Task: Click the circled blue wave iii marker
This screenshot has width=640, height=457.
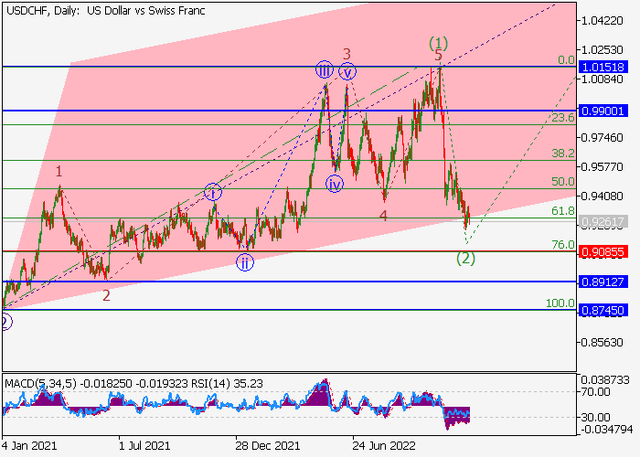Action: [324, 70]
